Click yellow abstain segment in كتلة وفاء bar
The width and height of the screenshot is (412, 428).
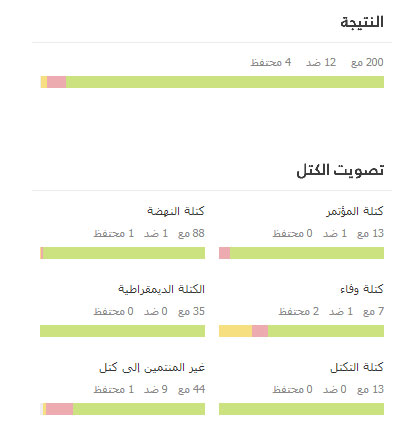point(235,331)
